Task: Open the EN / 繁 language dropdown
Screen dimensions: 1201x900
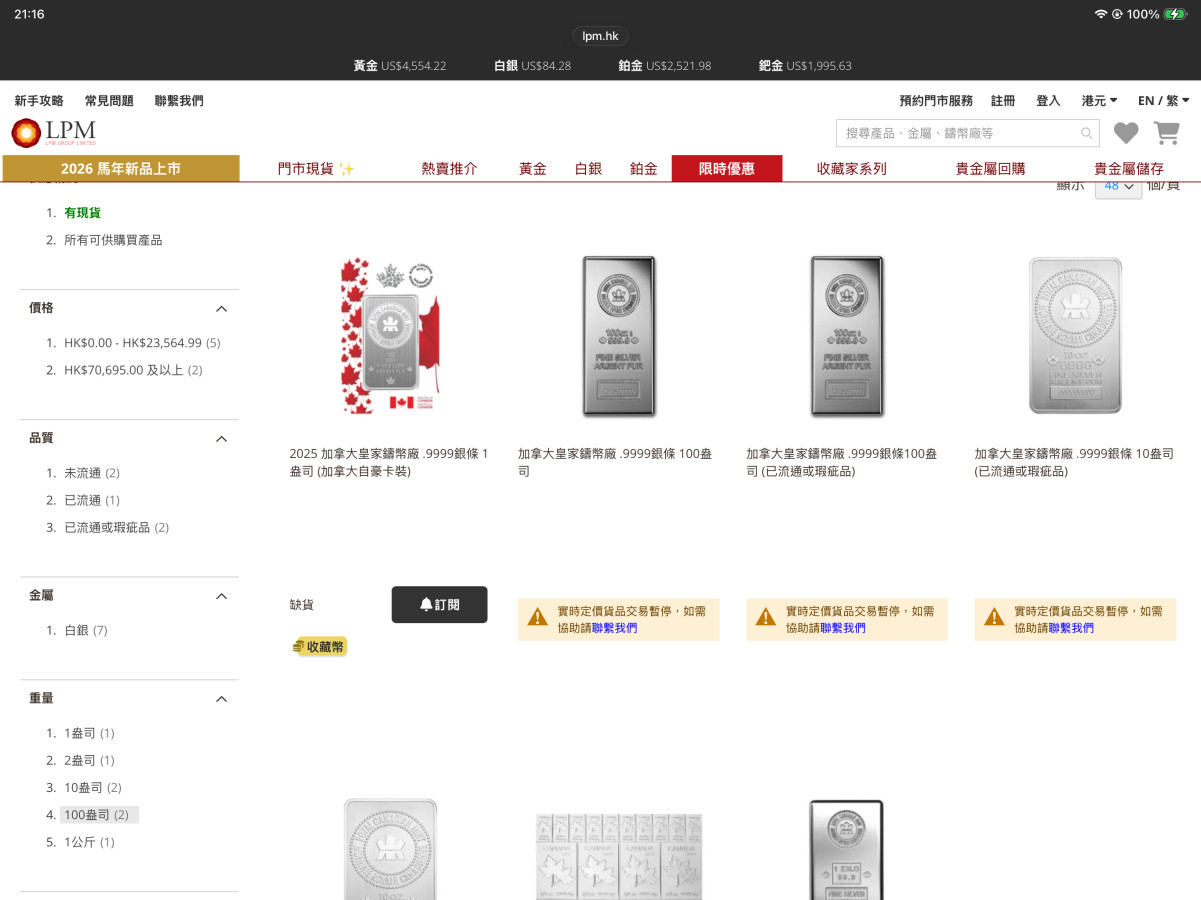Action: click(x=1164, y=101)
